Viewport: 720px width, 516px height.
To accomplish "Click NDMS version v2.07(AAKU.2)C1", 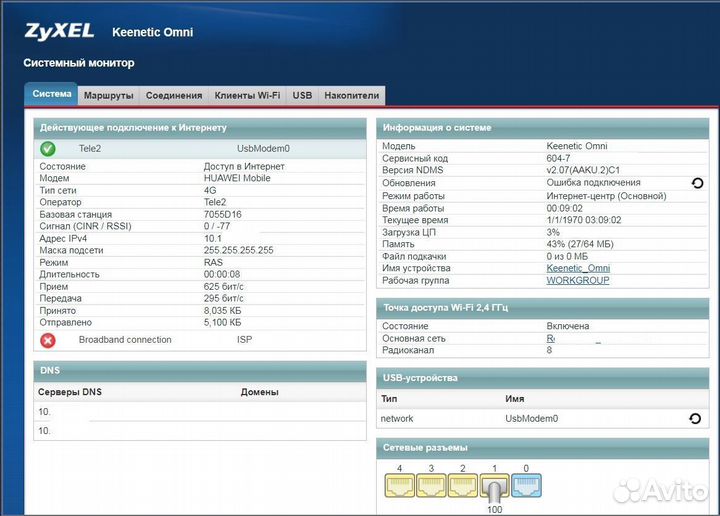I will tap(583, 170).
